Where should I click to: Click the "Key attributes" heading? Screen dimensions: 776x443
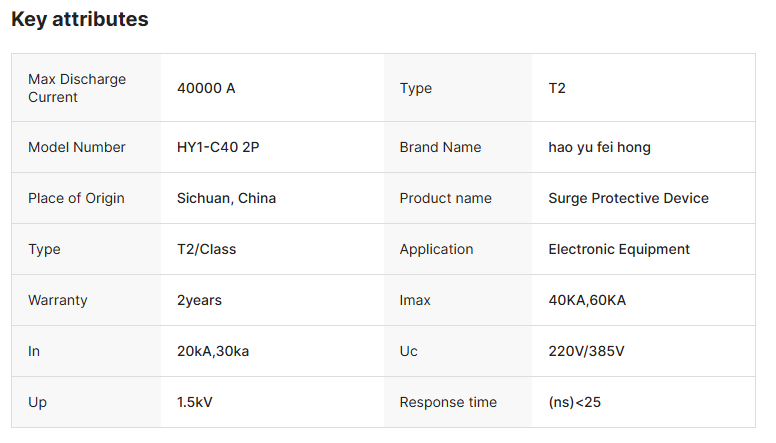80,19
